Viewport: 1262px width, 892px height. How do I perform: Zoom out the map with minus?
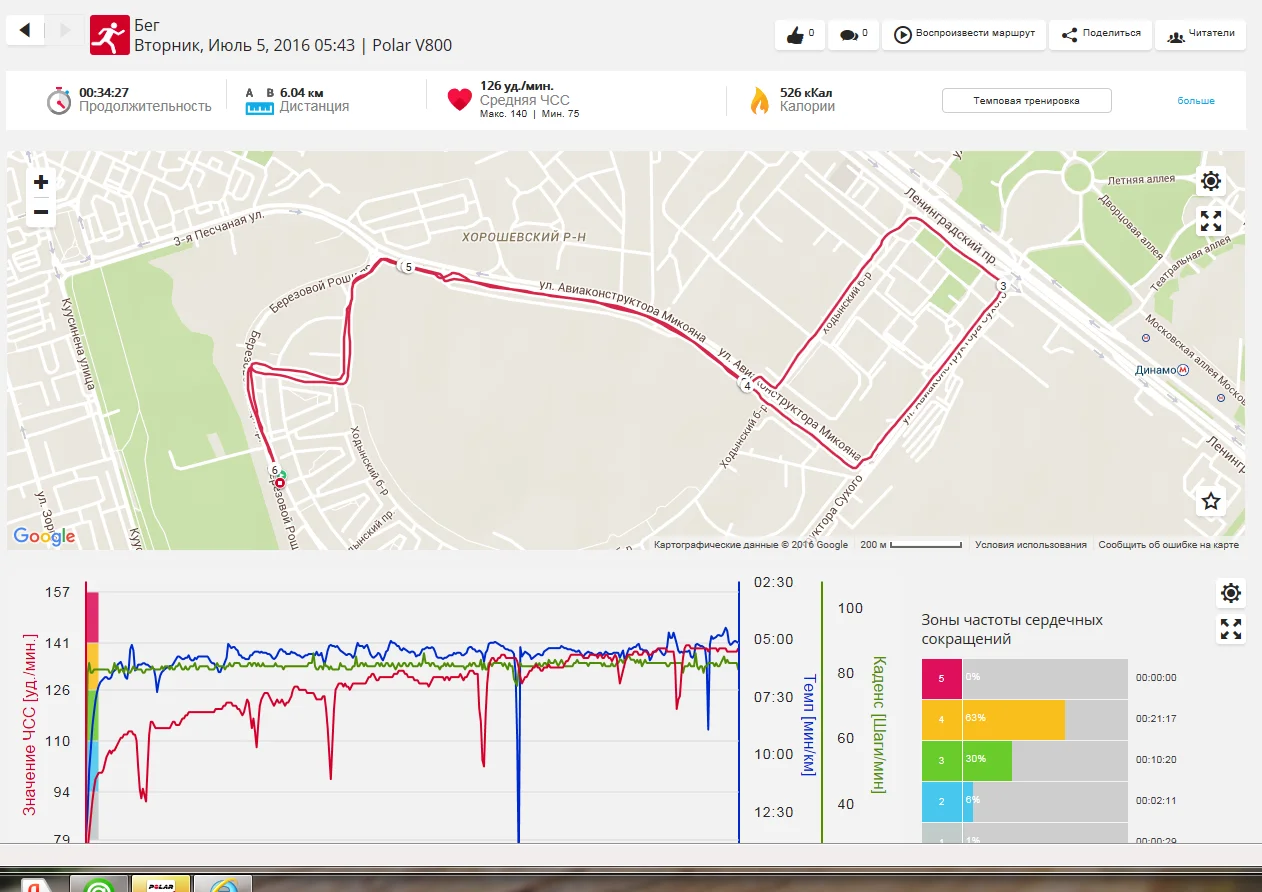(x=41, y=212)
